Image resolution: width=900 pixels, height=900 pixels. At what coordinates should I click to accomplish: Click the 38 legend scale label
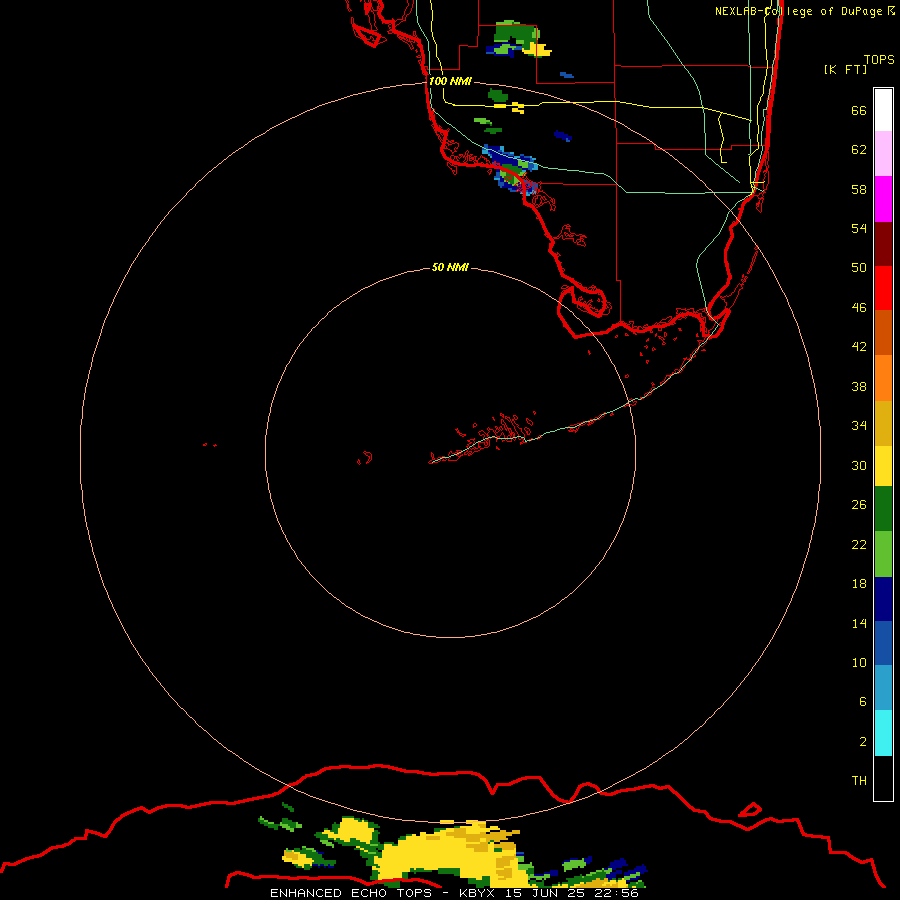coord(859,387)
